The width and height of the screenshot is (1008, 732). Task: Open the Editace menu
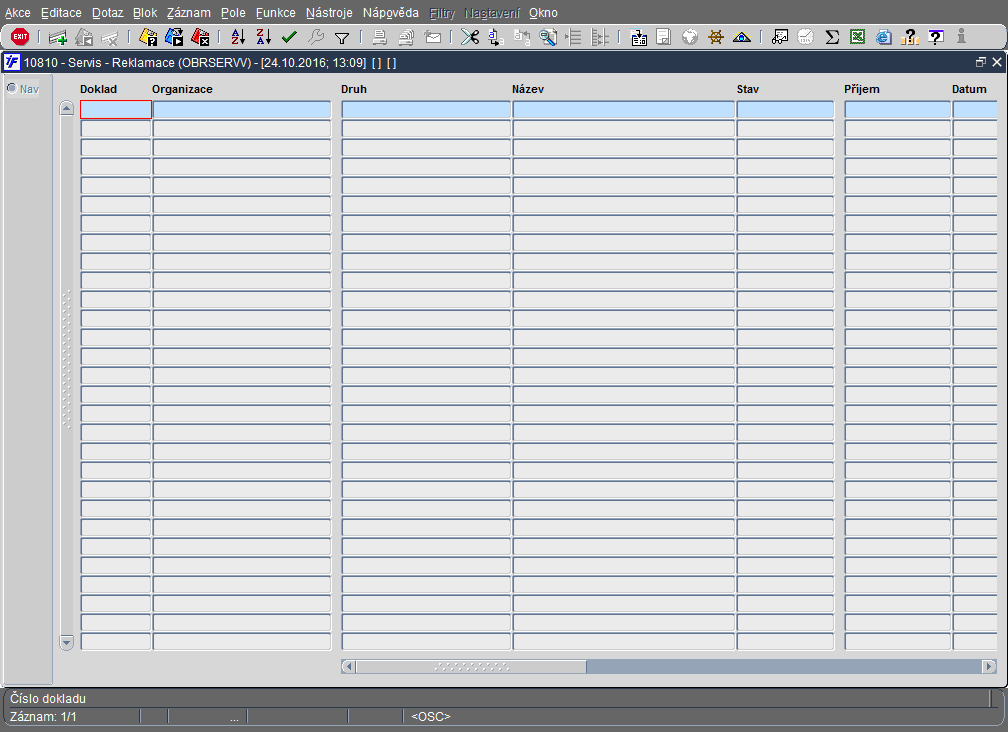point(61,13)
